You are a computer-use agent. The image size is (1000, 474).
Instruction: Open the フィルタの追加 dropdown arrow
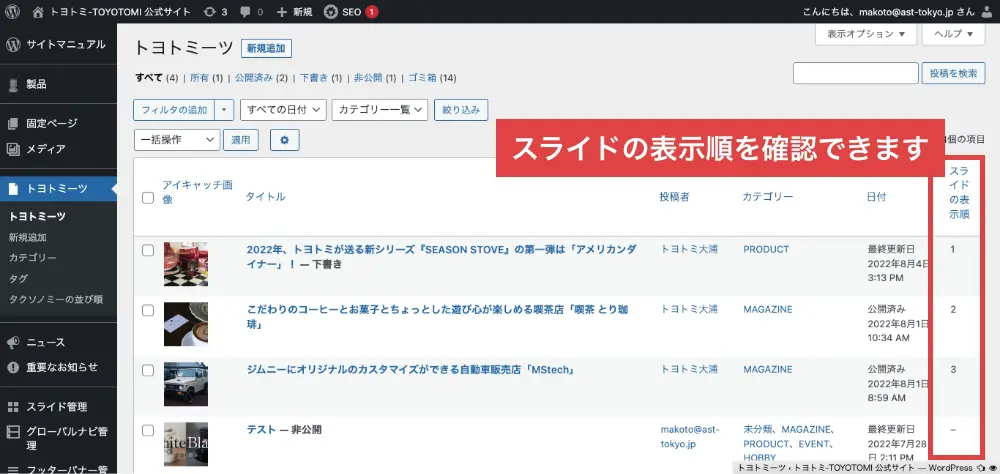tap(224, 110)
